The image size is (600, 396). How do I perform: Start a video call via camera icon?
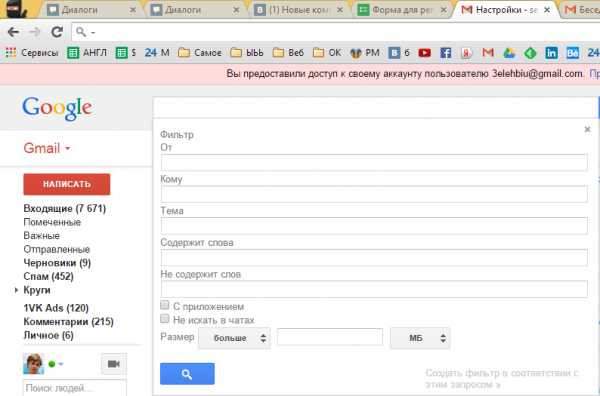click(x=114, y=364)
